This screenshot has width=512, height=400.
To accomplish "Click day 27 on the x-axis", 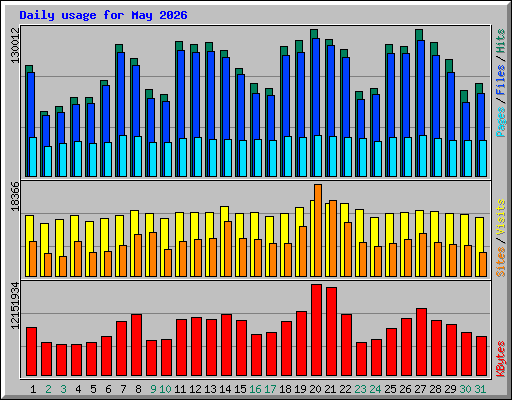I will [420, 389].
